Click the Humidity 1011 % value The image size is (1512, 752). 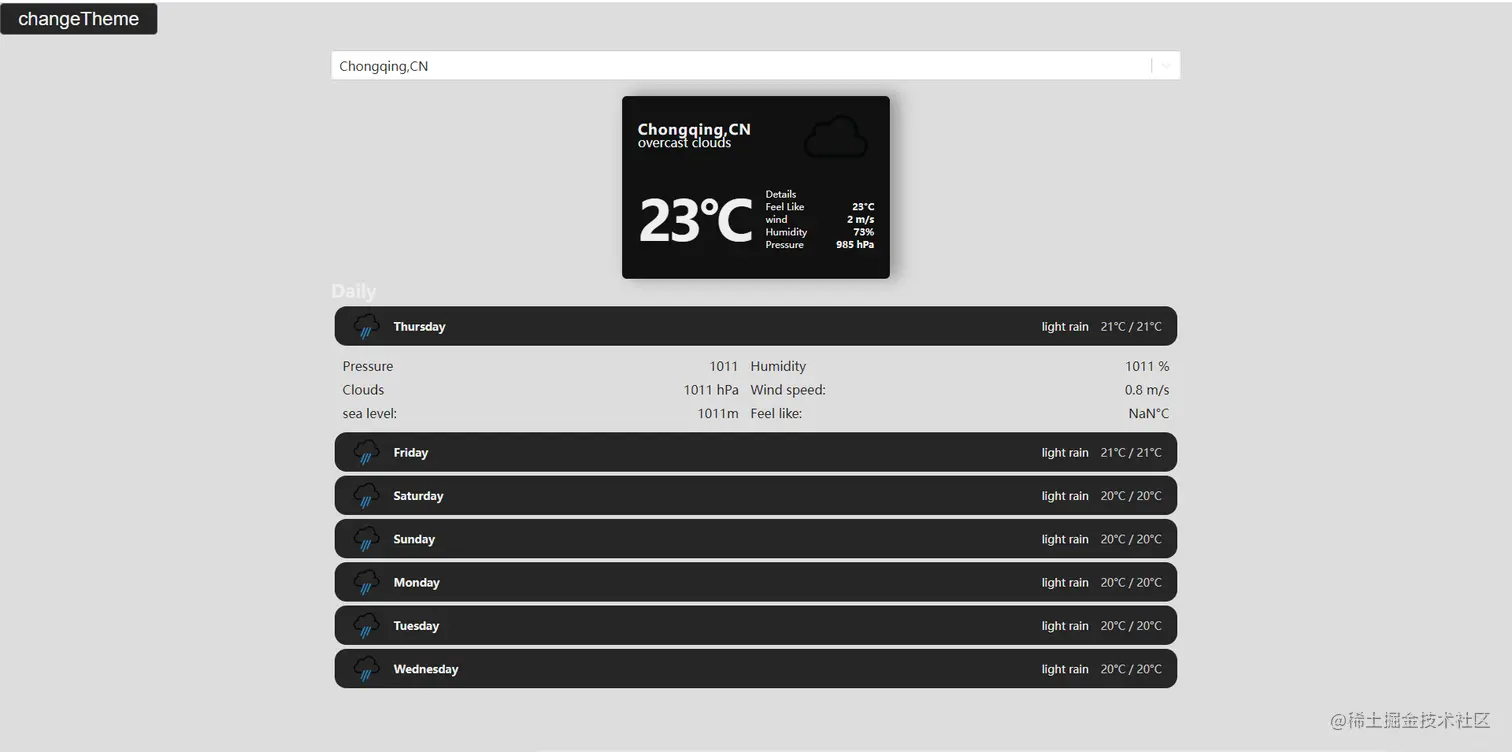click(1147, 367)
